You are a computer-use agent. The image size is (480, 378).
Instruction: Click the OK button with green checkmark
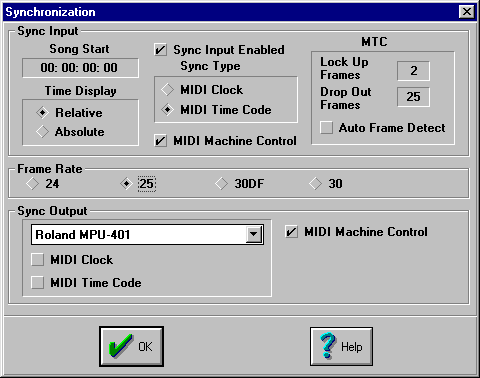[x=131, y=347]
